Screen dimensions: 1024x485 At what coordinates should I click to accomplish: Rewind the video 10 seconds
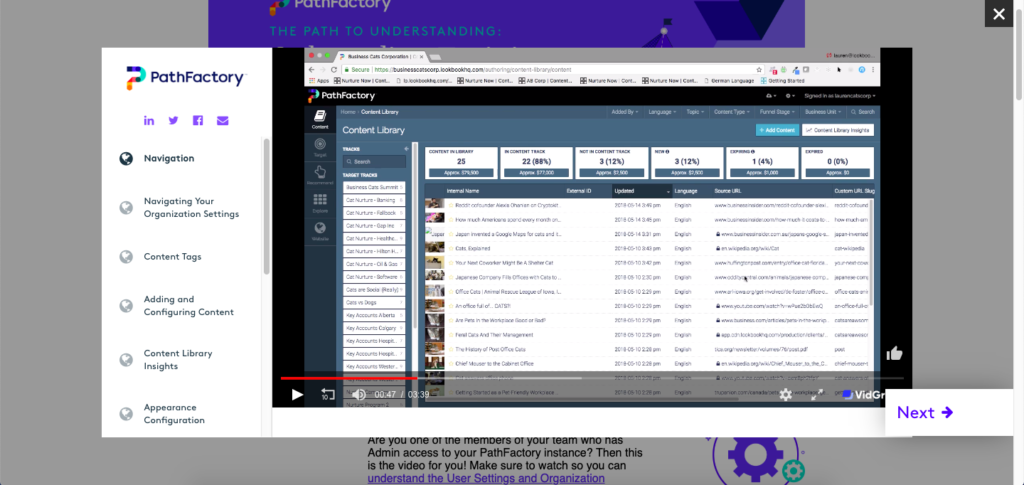pyautogui.click(x=328, y=394)
